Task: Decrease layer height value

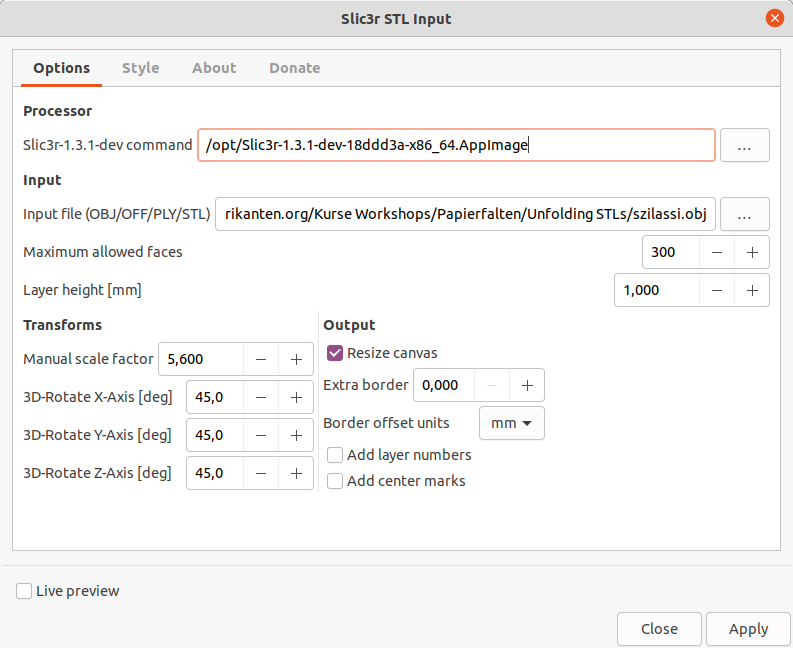Action: click(x=717, y=290)
